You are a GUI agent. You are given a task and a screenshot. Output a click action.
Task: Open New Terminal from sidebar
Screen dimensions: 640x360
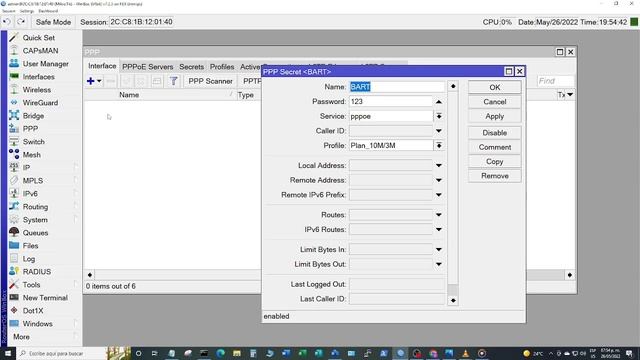click(x=45, y=298)
